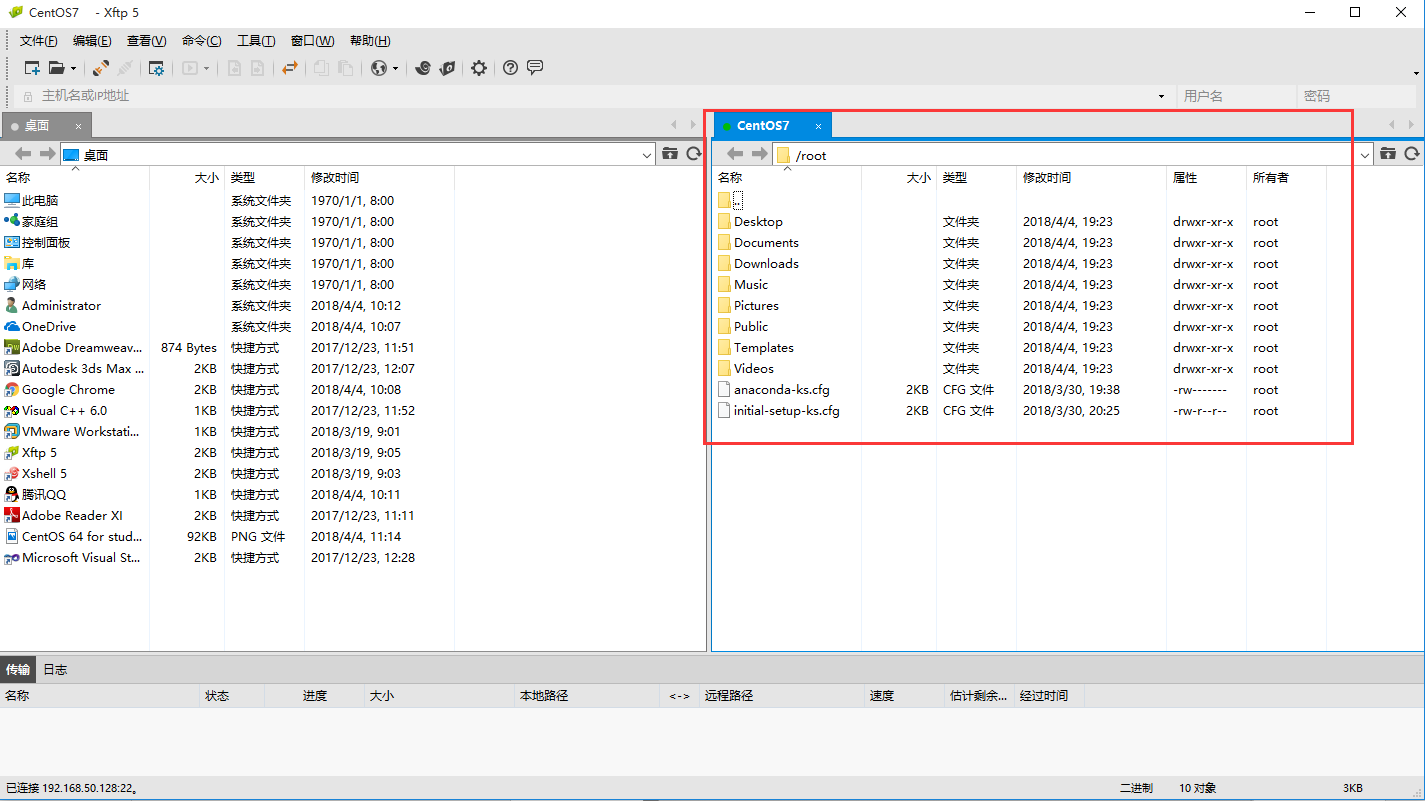
Task: Click the Open Session folder icon
Action: 57,68
